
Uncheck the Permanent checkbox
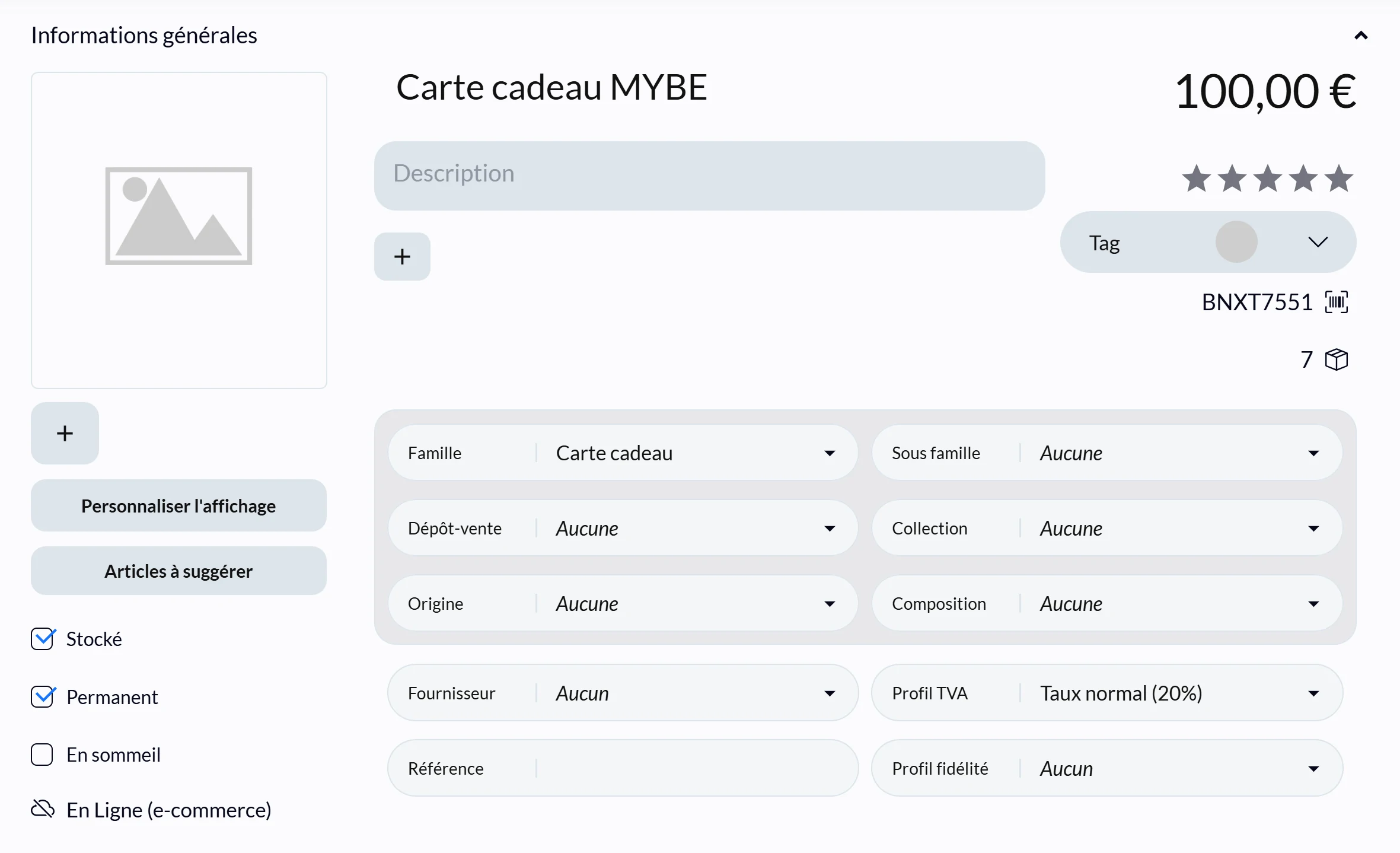tap(43, 696)
